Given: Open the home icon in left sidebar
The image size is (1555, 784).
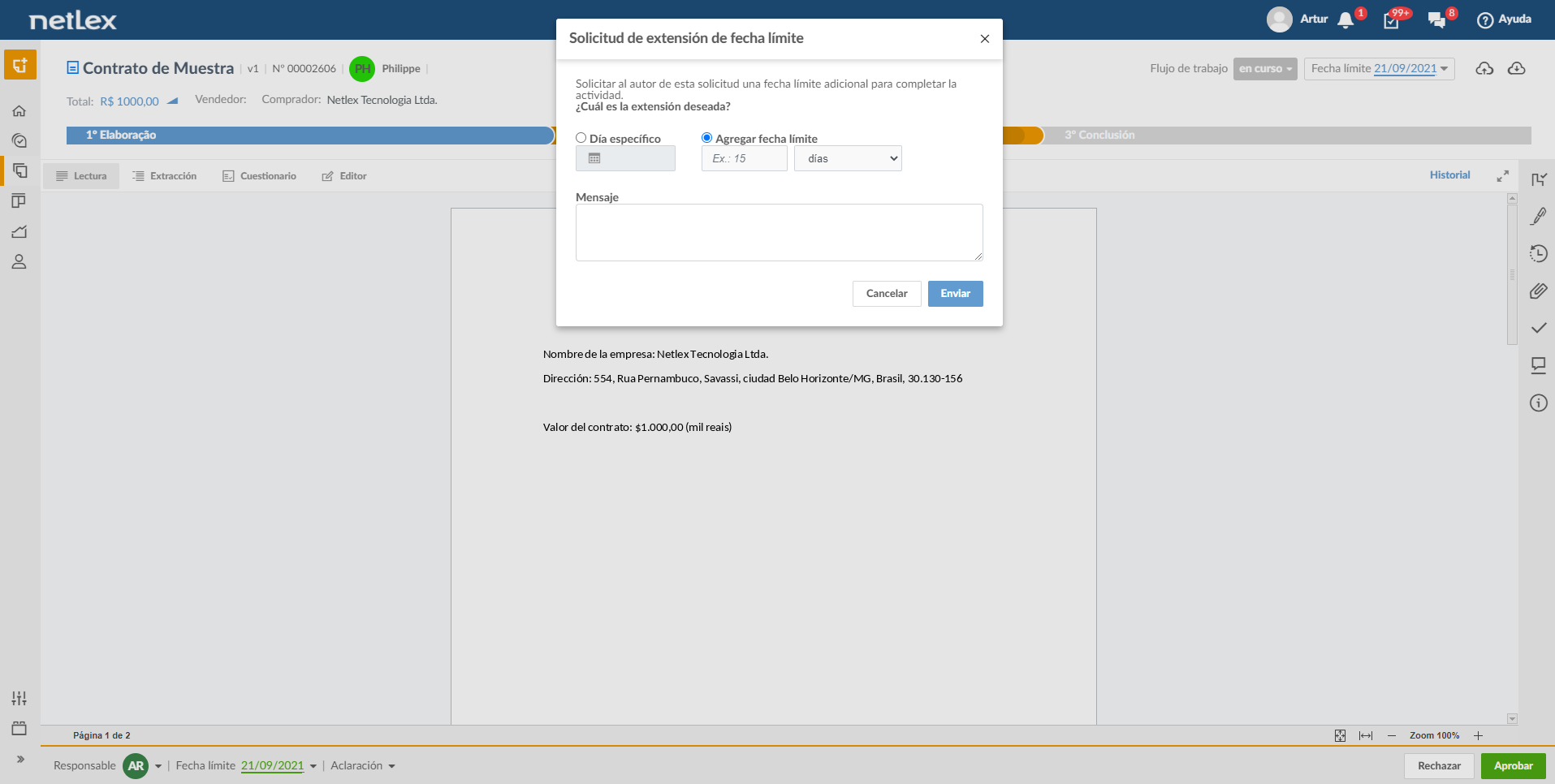Looking at the screenshot, I should tap(19, 110).
